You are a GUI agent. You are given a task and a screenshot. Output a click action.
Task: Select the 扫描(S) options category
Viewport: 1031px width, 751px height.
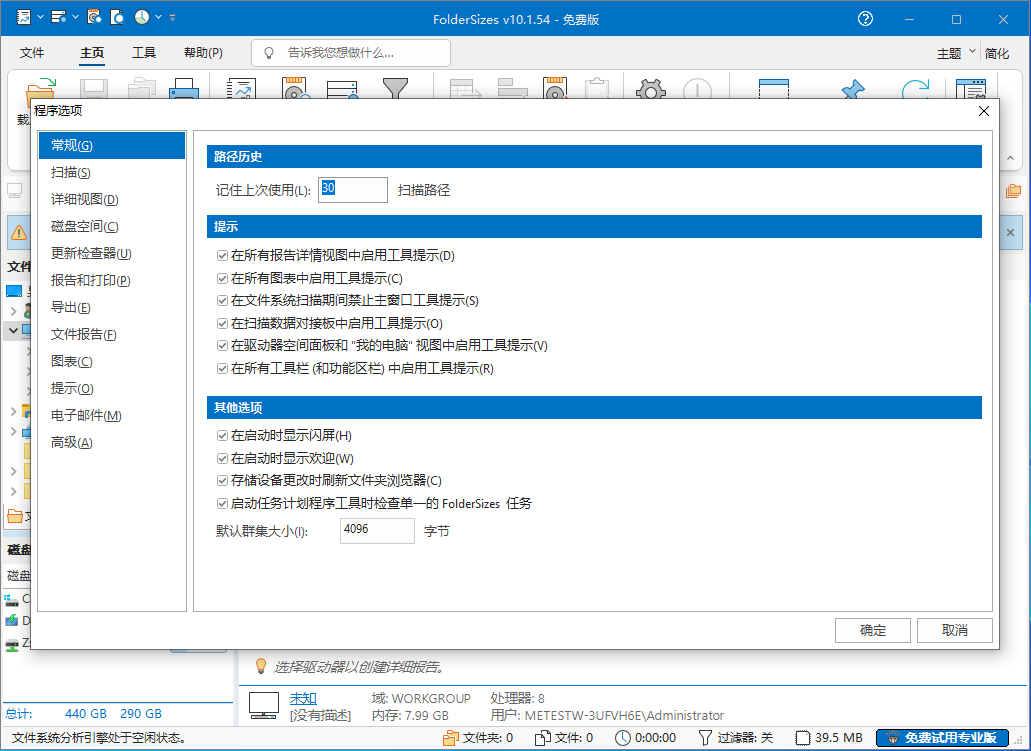112,172
